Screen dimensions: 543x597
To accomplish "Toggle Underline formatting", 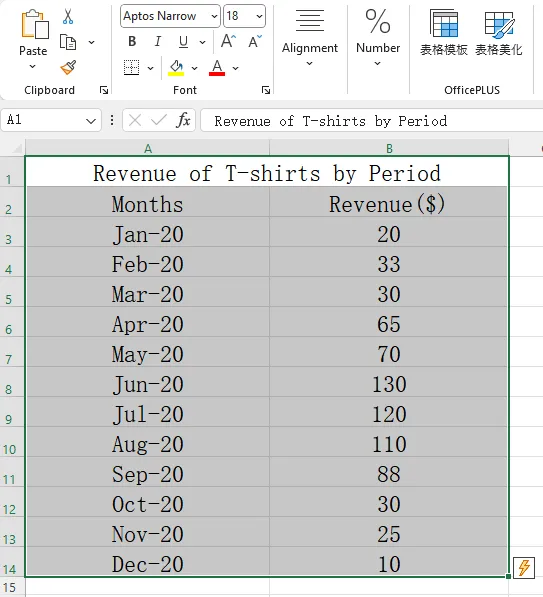I will (x=184, y=41).
